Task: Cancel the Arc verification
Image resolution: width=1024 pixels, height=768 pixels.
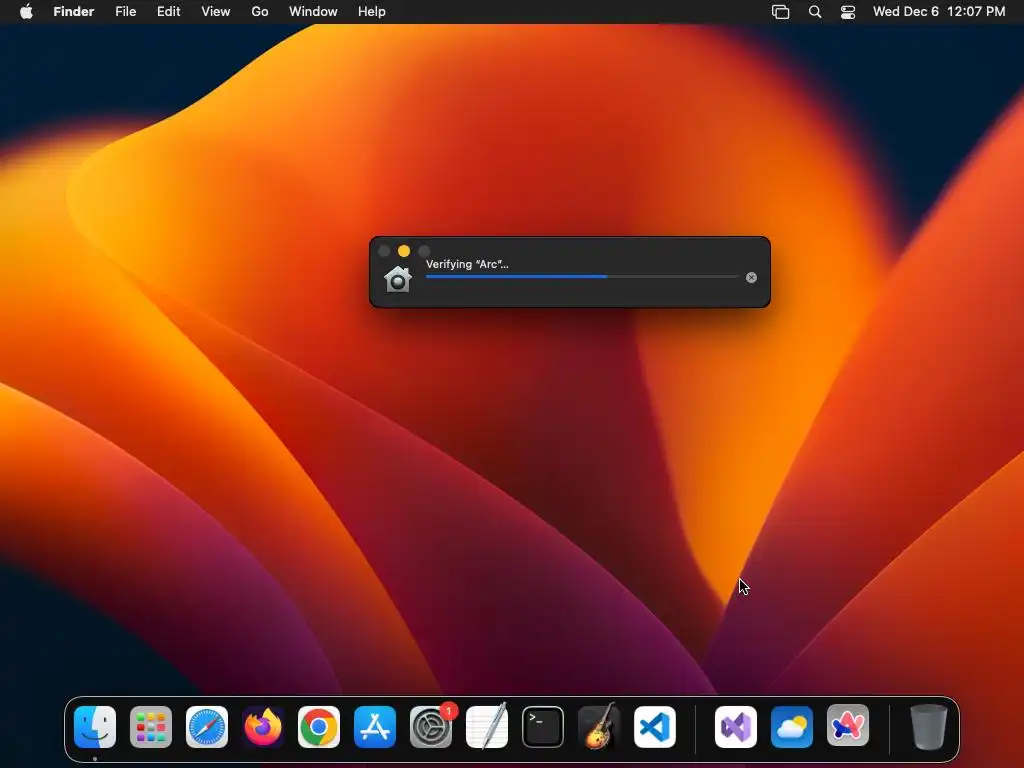Action: 751,278
